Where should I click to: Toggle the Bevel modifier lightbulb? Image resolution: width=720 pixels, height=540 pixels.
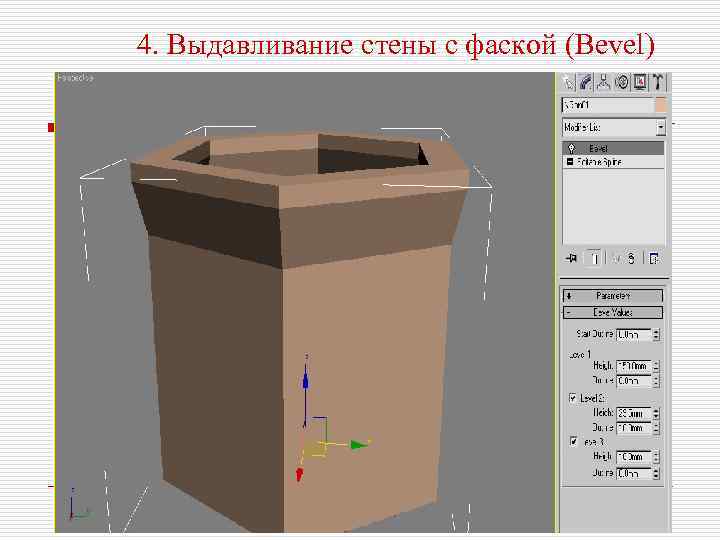(572, 148)
